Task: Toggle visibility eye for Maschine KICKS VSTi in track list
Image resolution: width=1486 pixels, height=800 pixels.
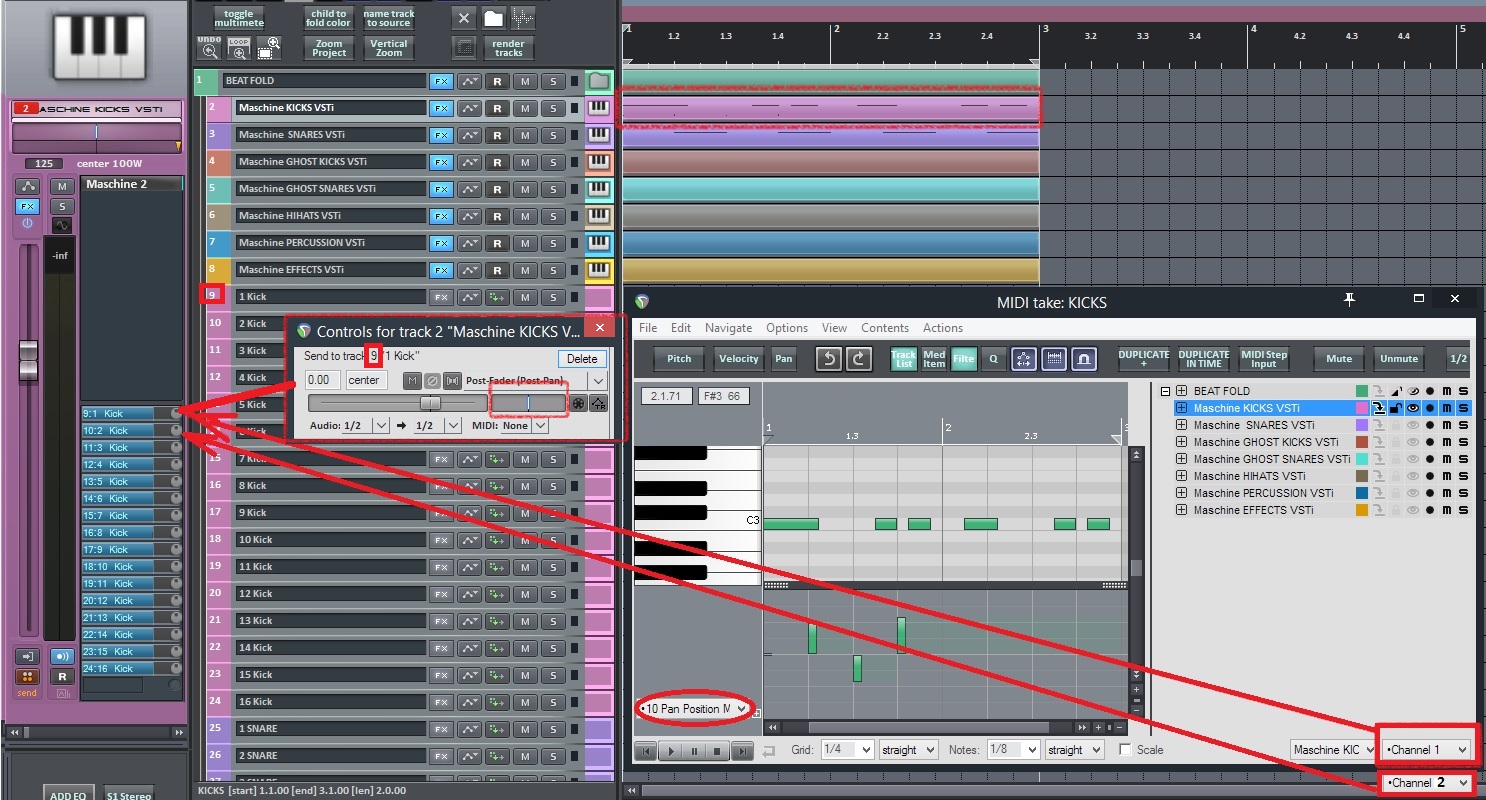Action: click(x=1413, y=408)
